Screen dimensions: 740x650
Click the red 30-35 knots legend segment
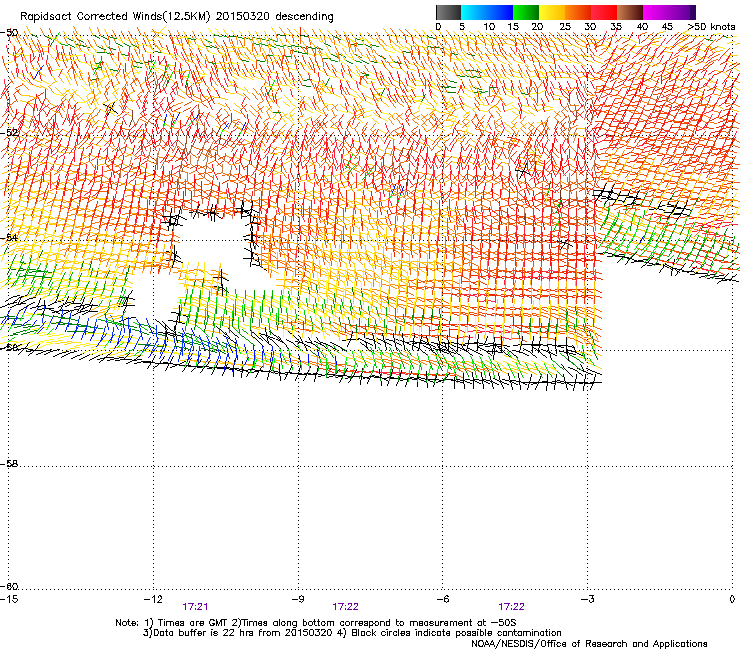pos(604,12)
